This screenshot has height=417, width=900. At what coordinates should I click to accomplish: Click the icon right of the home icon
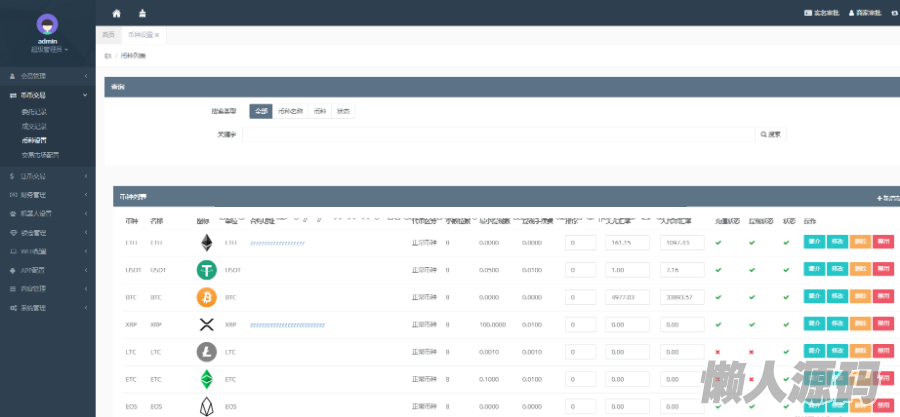pyautogui.click(x=142, y=13)
